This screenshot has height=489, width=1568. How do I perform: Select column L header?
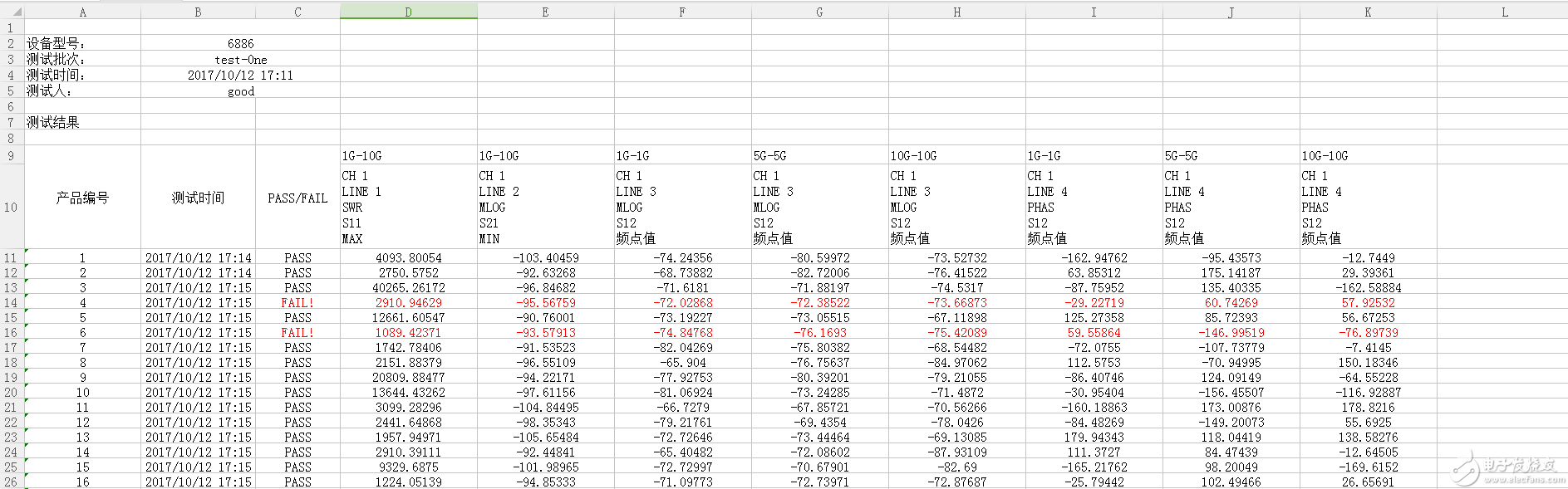[1504, 12]
